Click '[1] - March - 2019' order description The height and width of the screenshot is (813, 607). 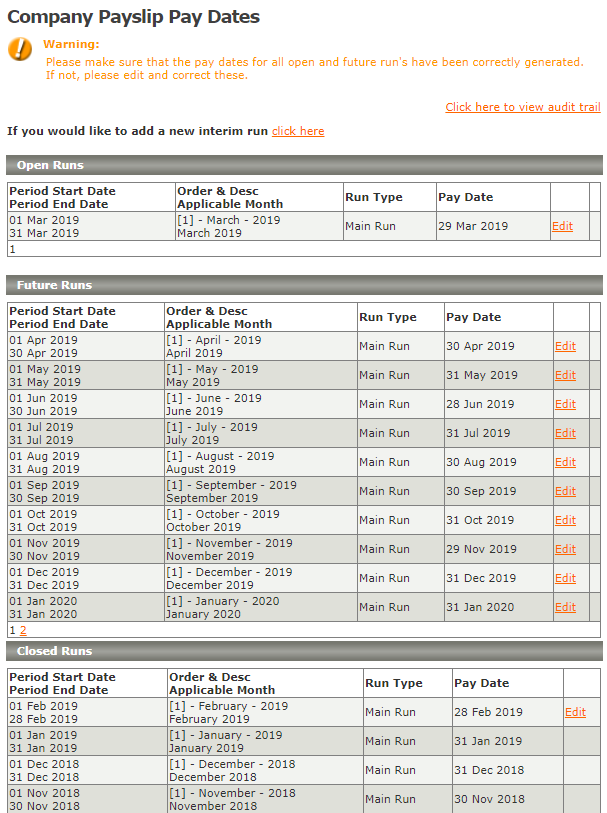[x=229, y=220]
